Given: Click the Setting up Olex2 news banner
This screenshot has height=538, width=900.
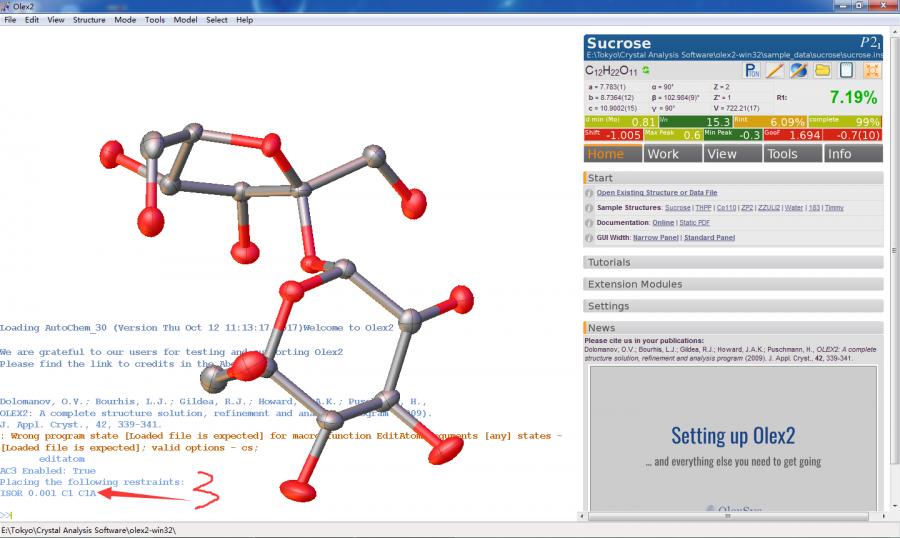Looking at the screenshot, I should click(x=733, y=439).
